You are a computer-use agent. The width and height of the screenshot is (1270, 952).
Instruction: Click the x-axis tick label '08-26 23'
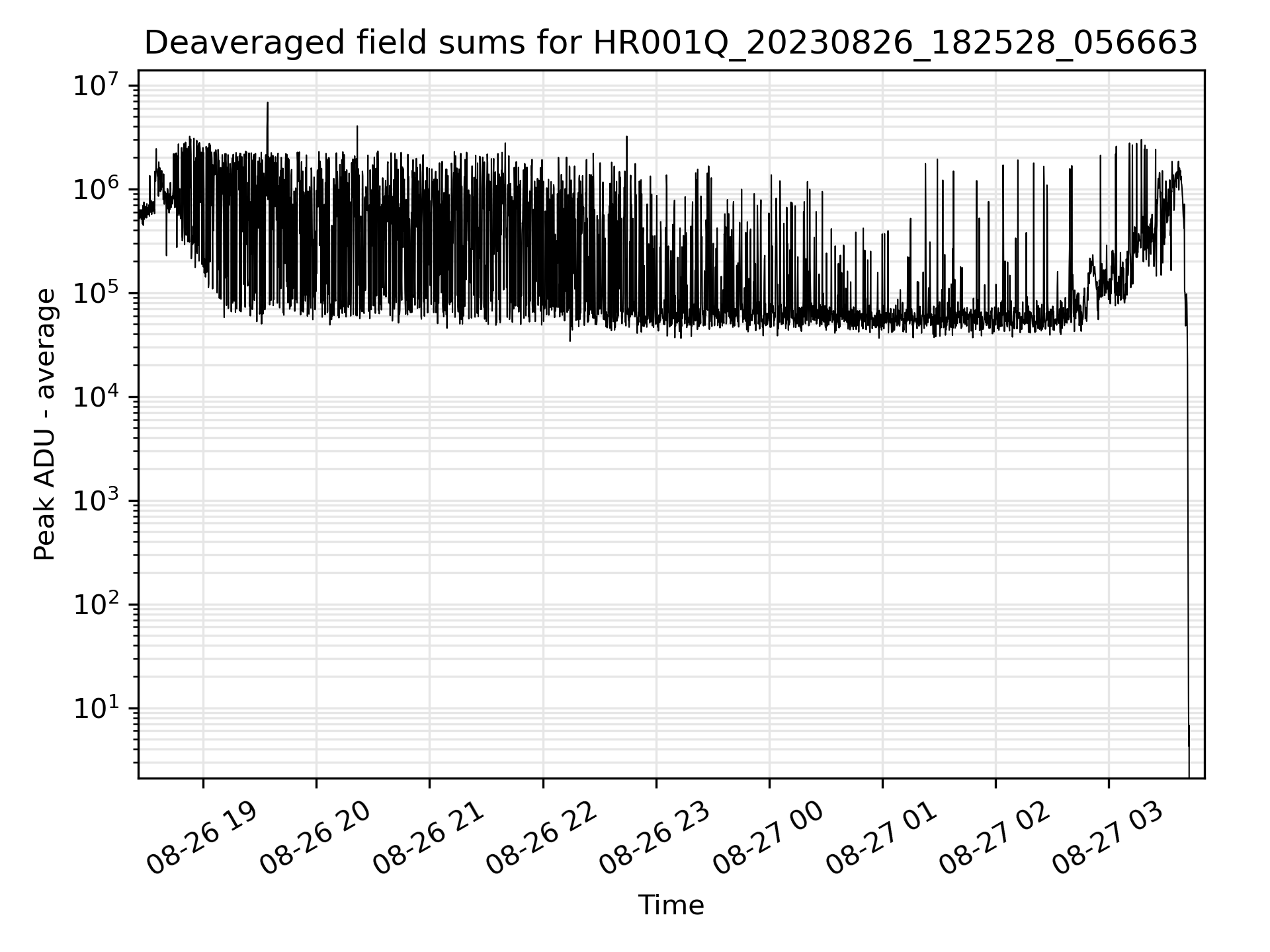pos(655,839)
